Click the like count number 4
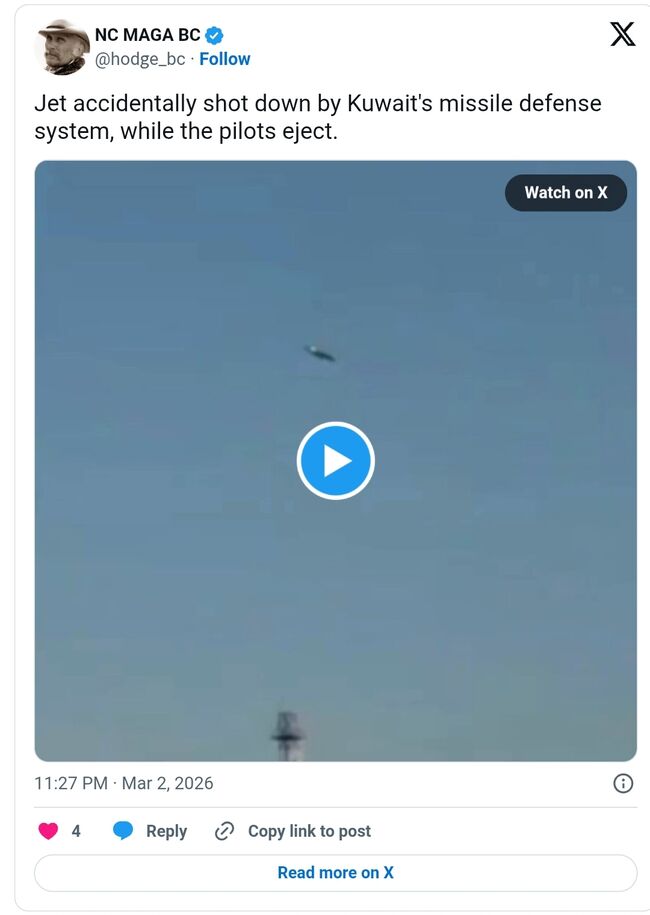Screen dimensions: 650x915 [76, 831]
